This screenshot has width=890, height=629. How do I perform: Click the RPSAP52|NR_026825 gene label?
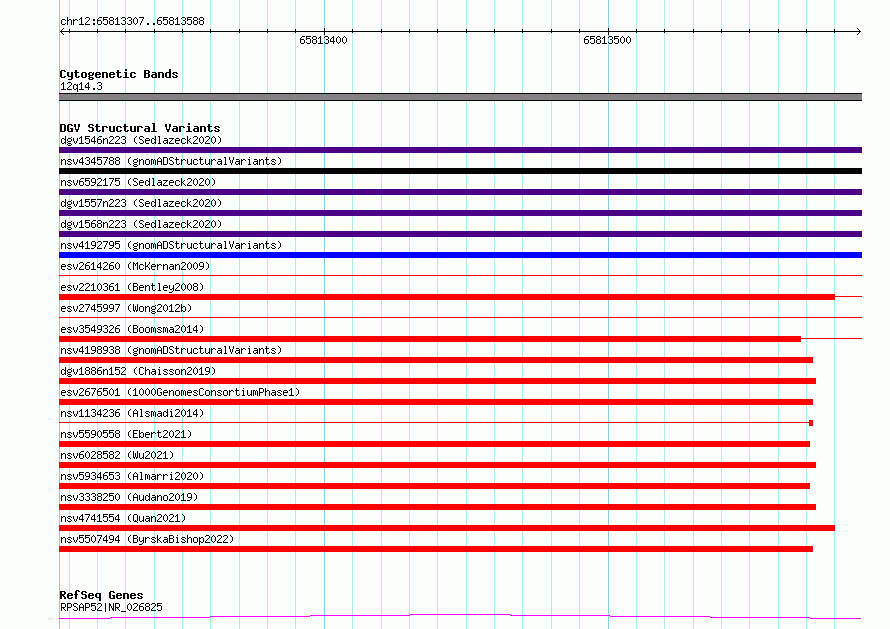111,607
